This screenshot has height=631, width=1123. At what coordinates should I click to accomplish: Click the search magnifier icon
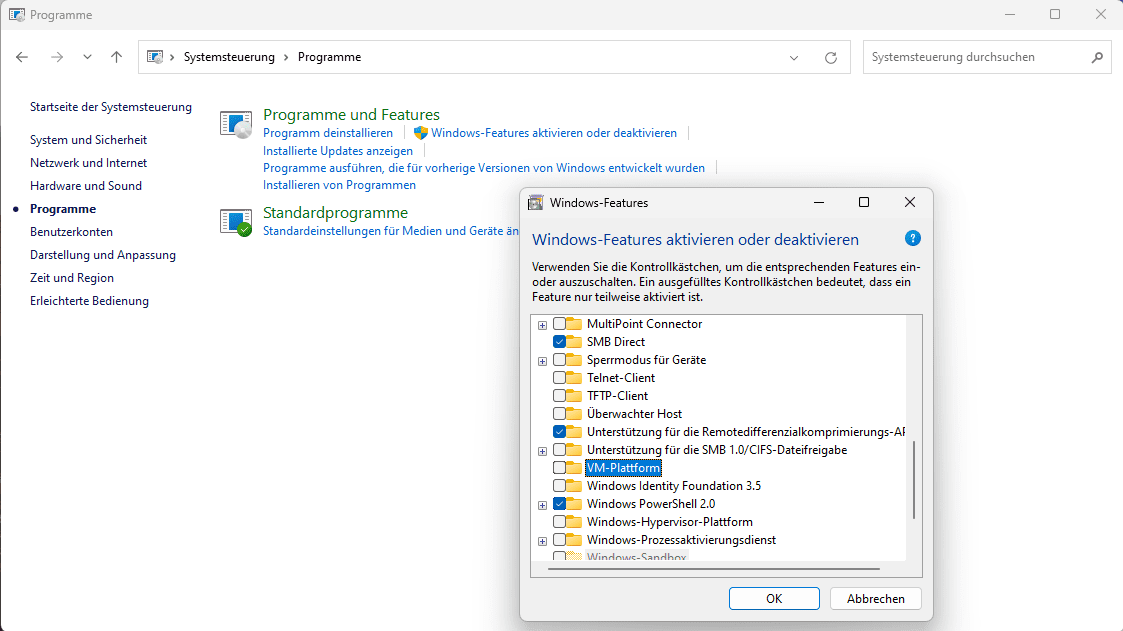[1097, 57]
